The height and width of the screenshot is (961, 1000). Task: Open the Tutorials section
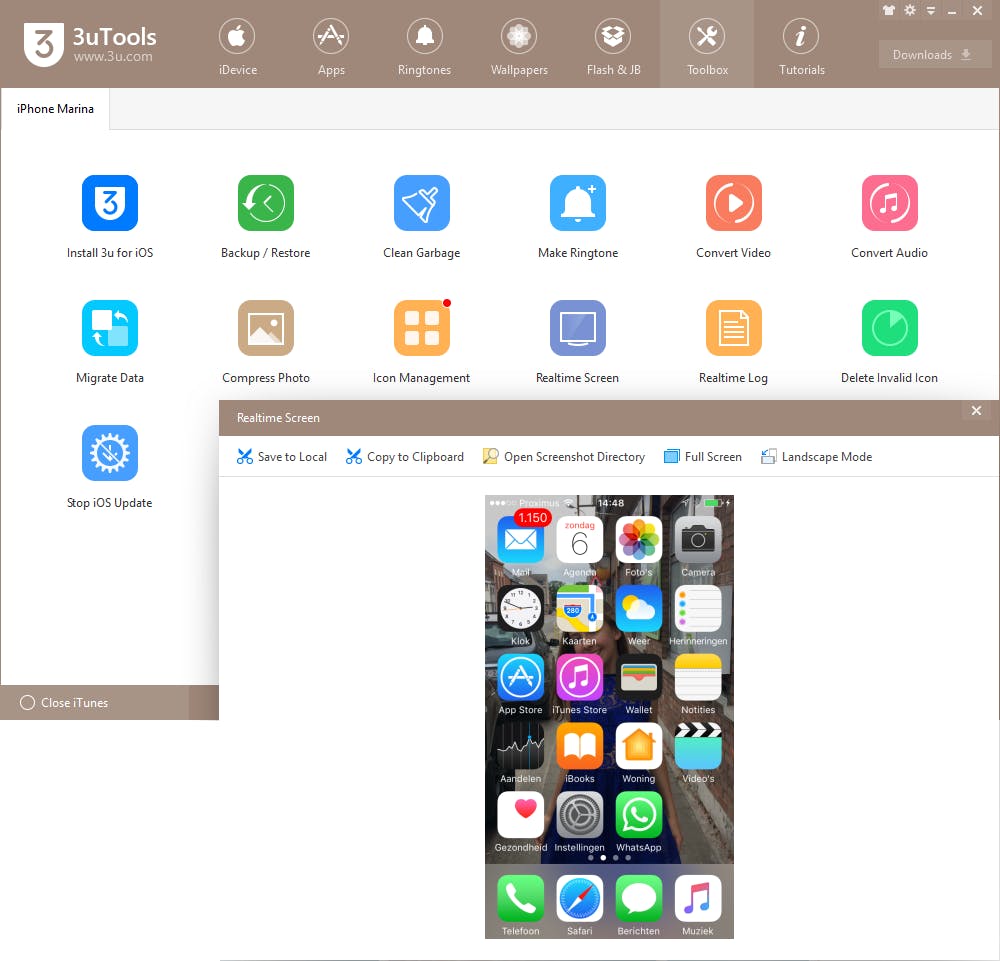tap(801, 44)
